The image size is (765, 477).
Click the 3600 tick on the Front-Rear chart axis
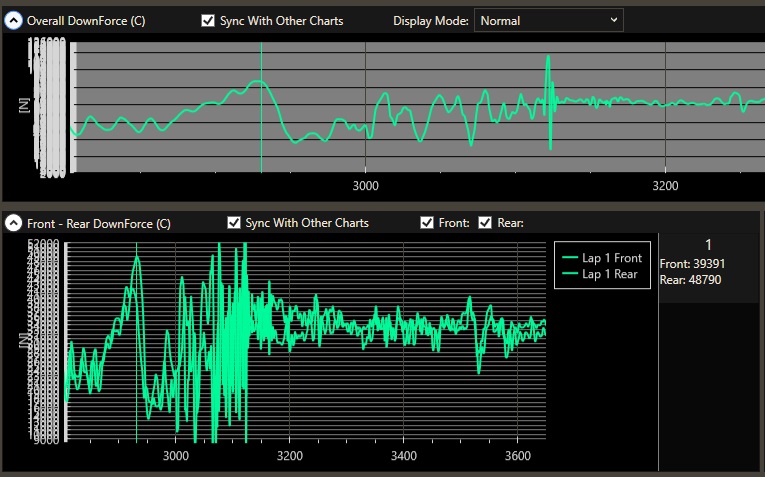517,455
